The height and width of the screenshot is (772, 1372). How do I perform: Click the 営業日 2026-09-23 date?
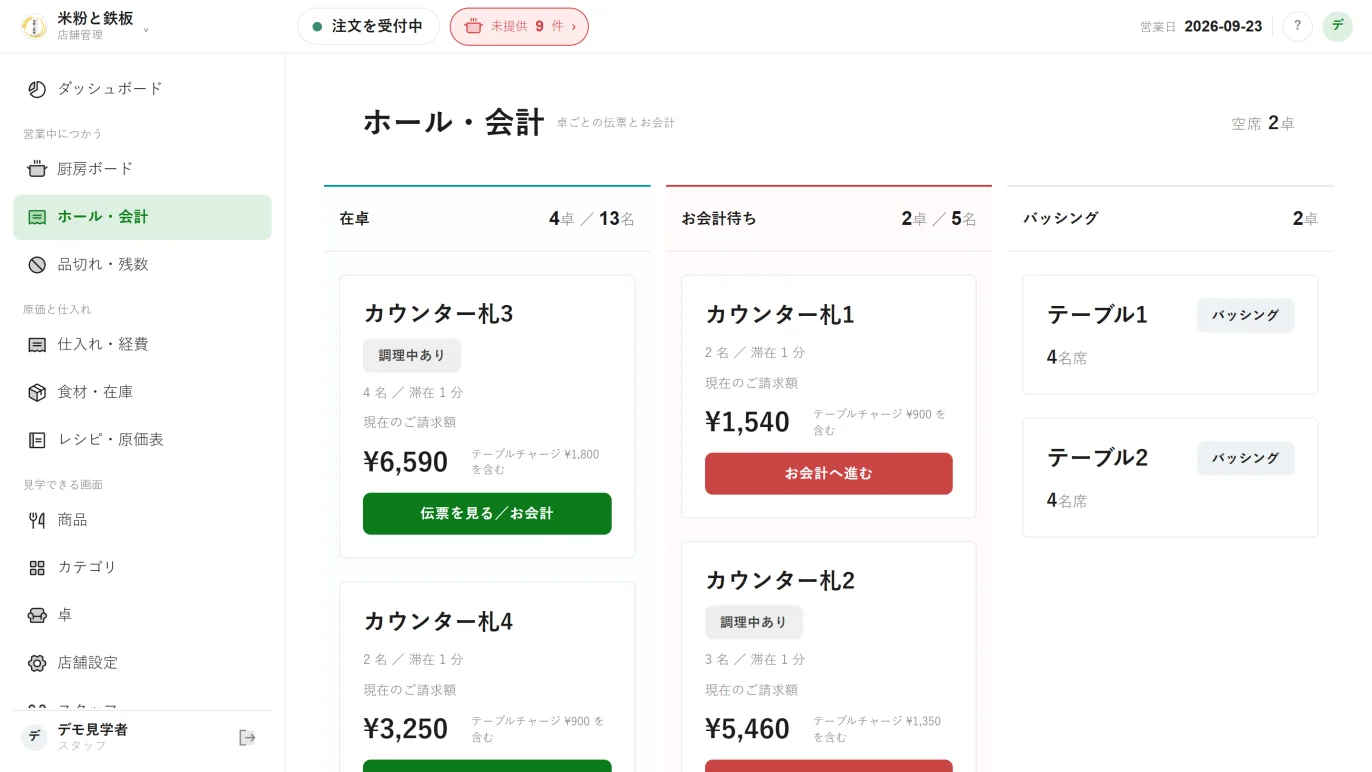1201,27
